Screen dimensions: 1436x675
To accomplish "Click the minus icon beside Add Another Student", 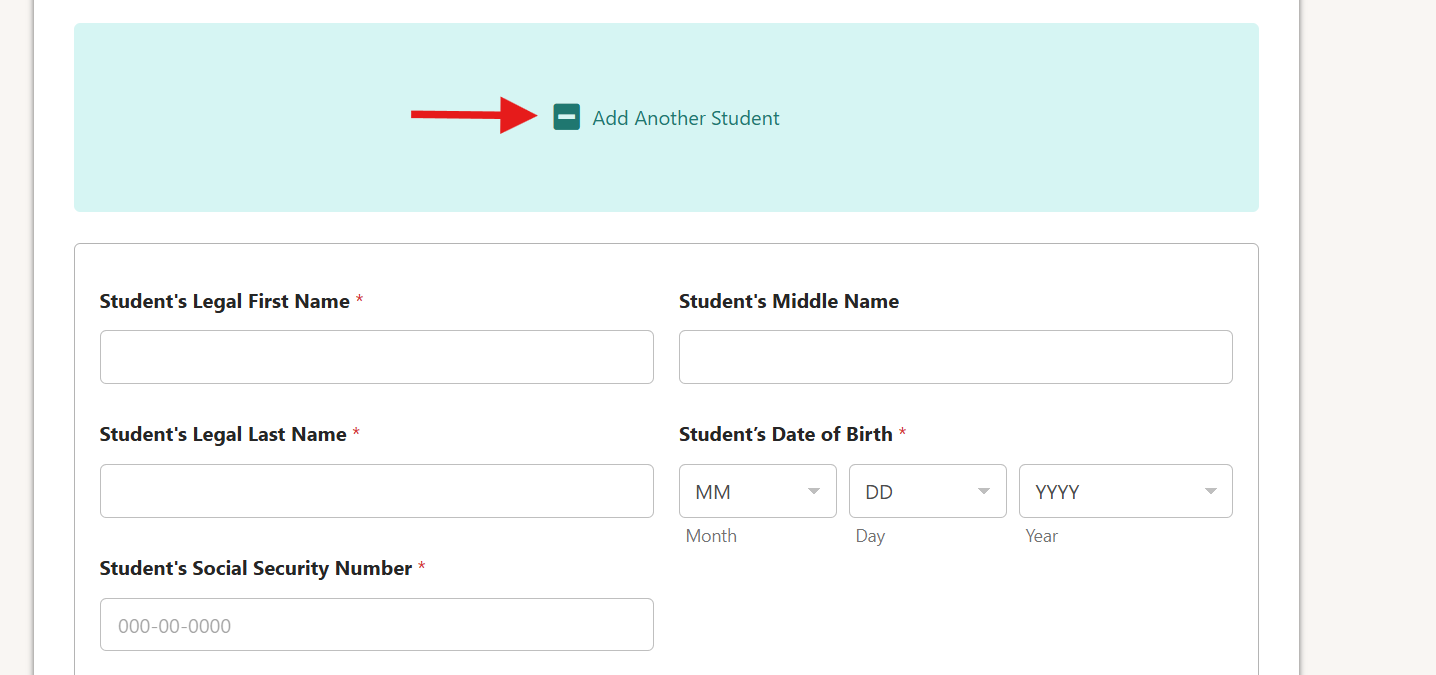I will click(566, 117).
